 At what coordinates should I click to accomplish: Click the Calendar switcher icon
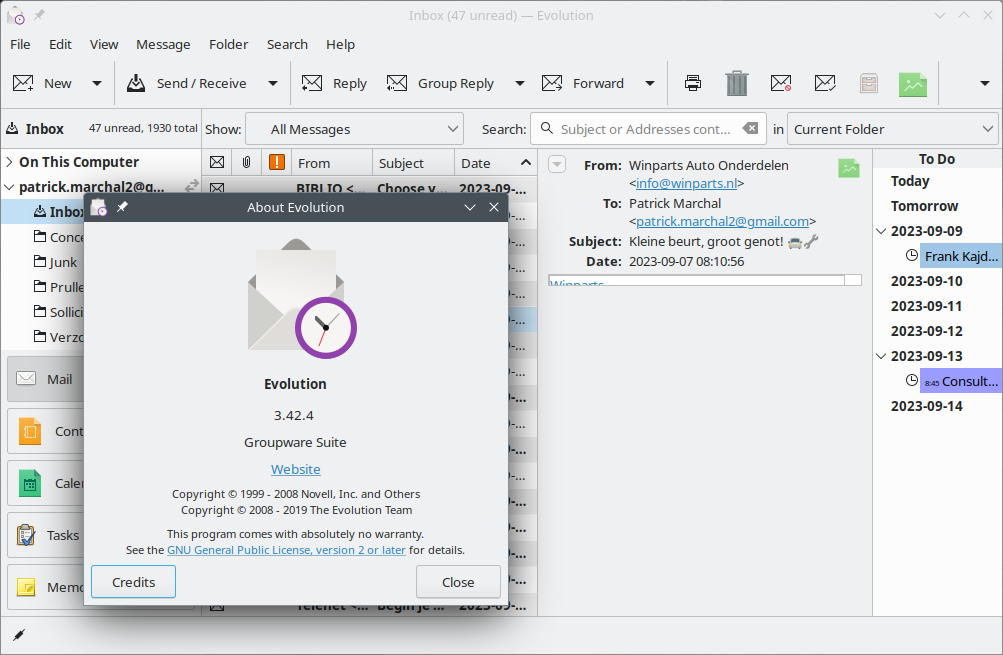(x=29, y=484)
